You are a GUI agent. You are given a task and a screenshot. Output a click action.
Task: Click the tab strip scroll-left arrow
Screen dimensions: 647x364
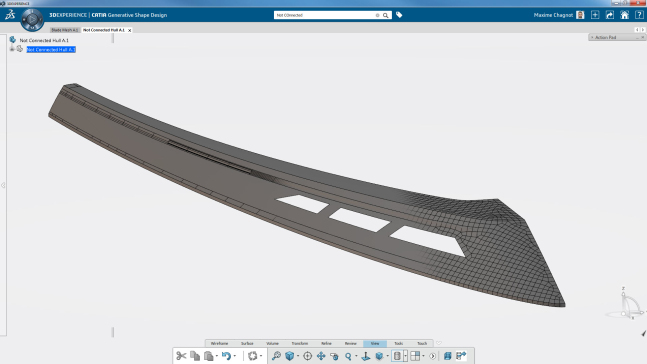point(637,30)
